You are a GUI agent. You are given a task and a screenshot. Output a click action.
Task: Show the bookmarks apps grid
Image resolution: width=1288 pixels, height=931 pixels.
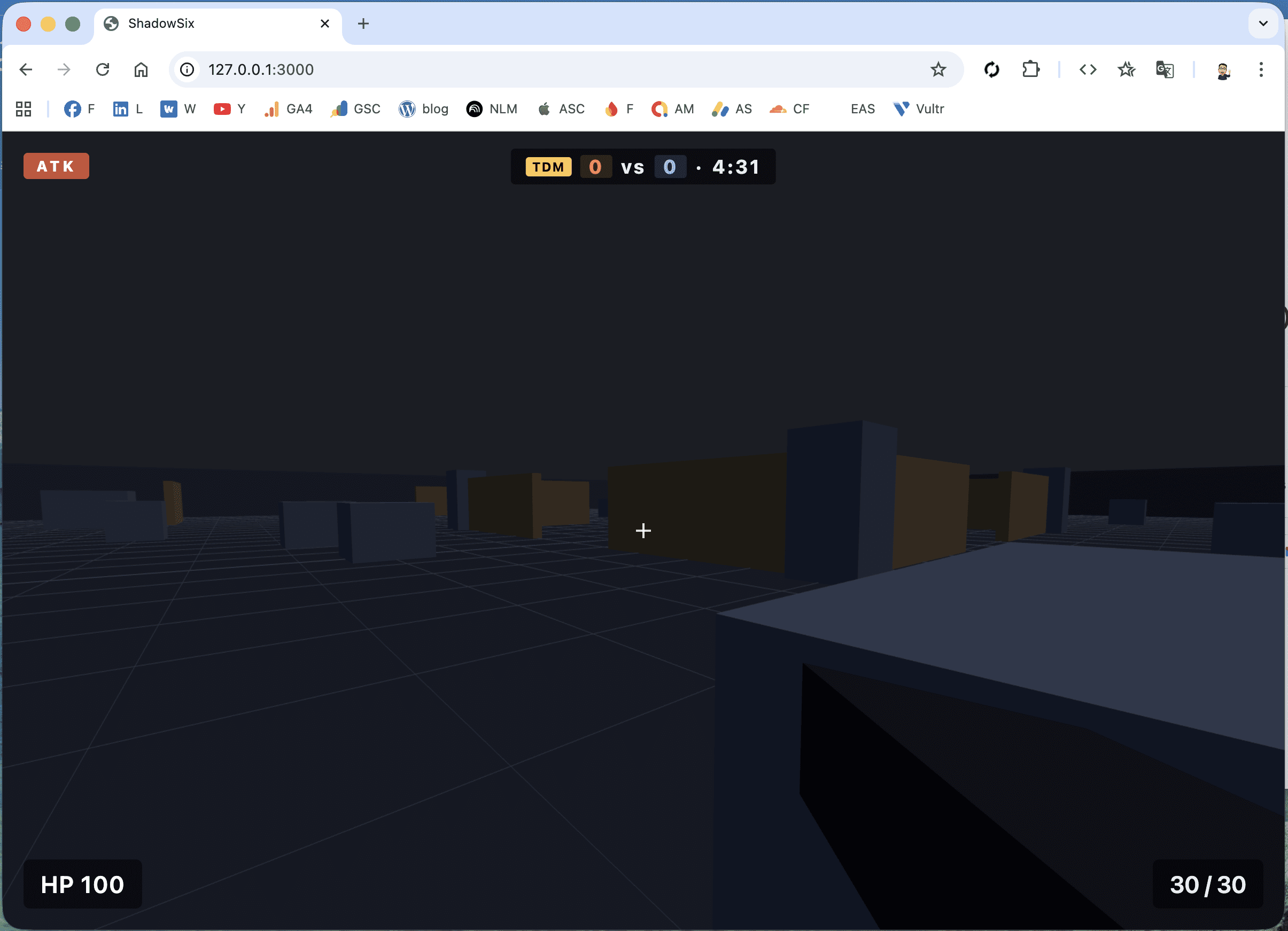click(24, 108)
